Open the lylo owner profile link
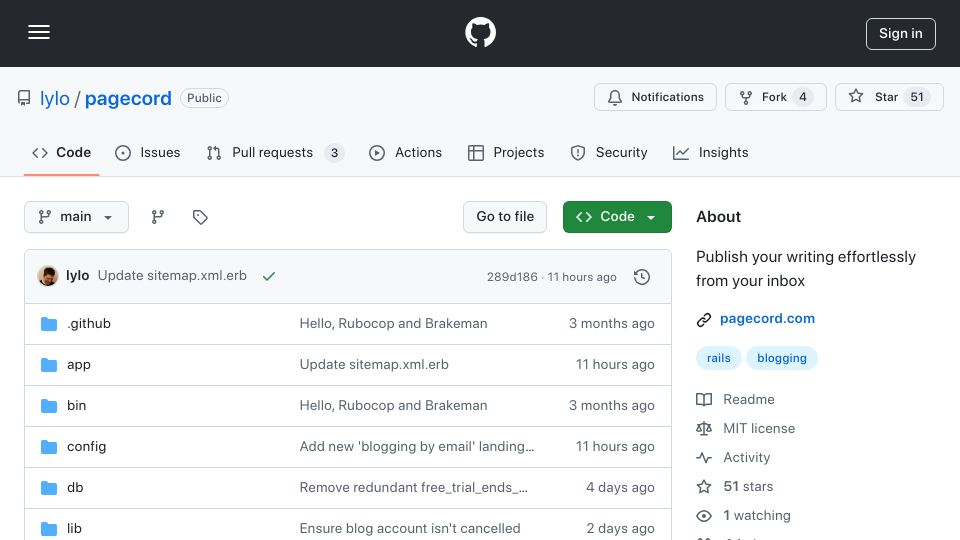This screenshot has height=540, width=960. click(x=54, y=98)
